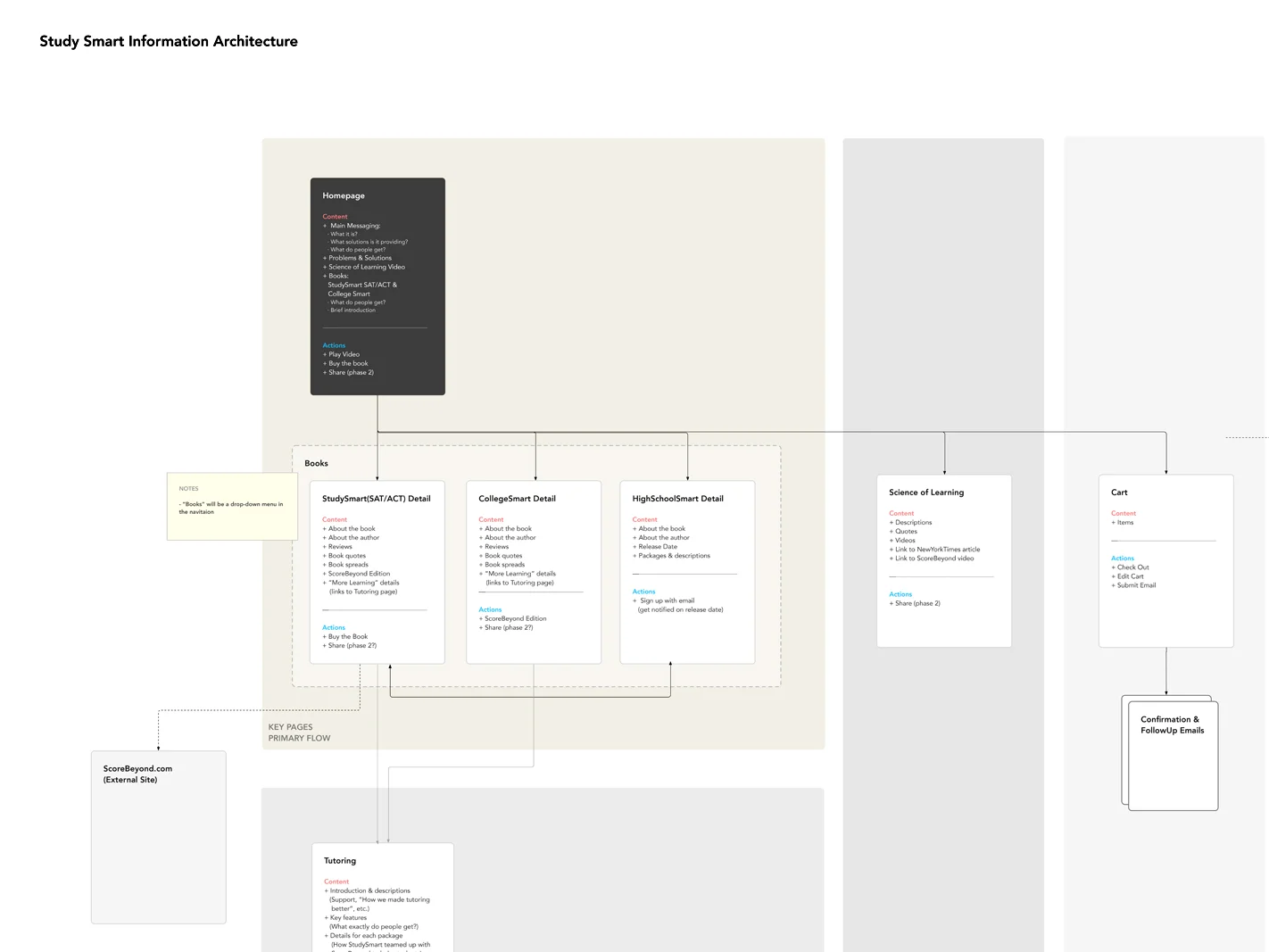
Task: Click '(links to Tutoring page)' in CollegeSmart Detail card
Action: pyautogui.click(x=520, y=583)
